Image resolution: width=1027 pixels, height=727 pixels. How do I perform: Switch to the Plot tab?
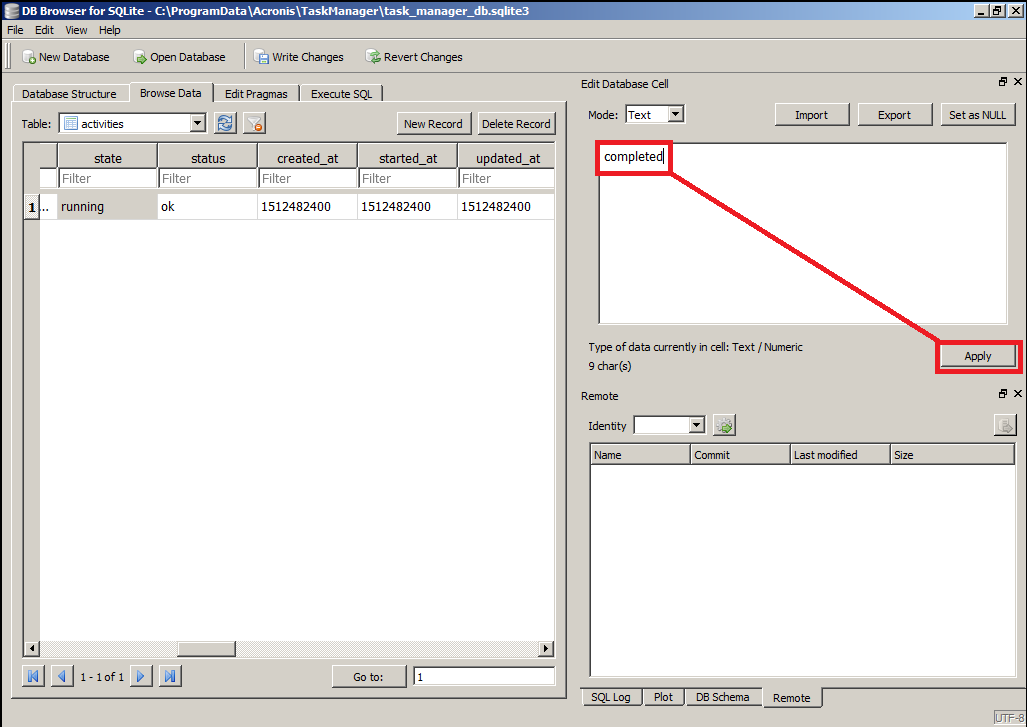[663, 697]
